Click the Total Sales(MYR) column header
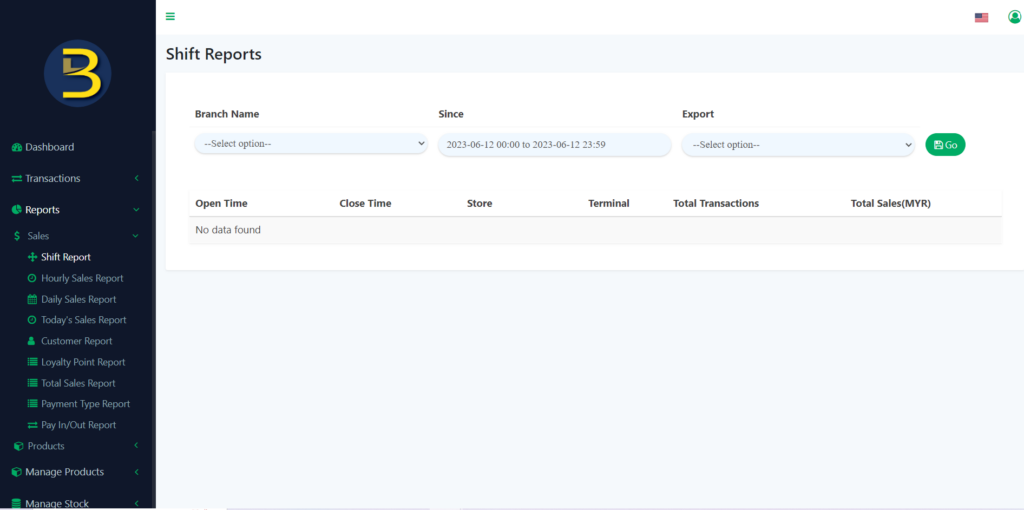This screenshot has height=510, width=1024. (890, 203)
